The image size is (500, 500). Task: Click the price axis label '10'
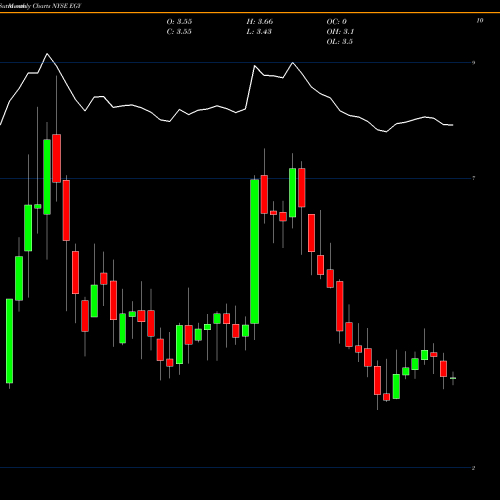[479, 21]
